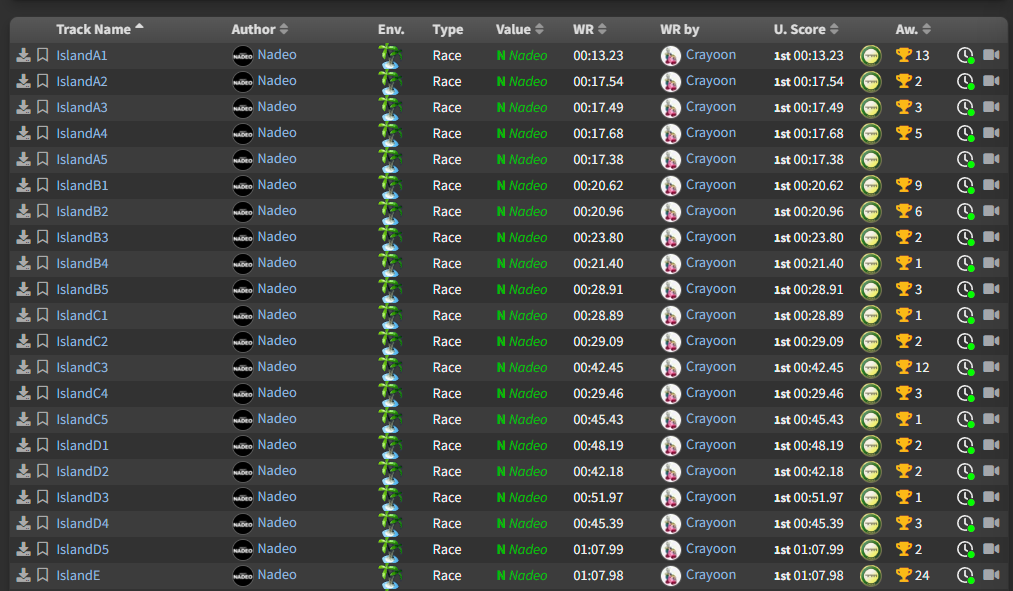Image resolution: width=1013 pixels, height=591 pixels.
Task: Open Crayoon's profile in IslandD4 row
Action: coord(711,523)
